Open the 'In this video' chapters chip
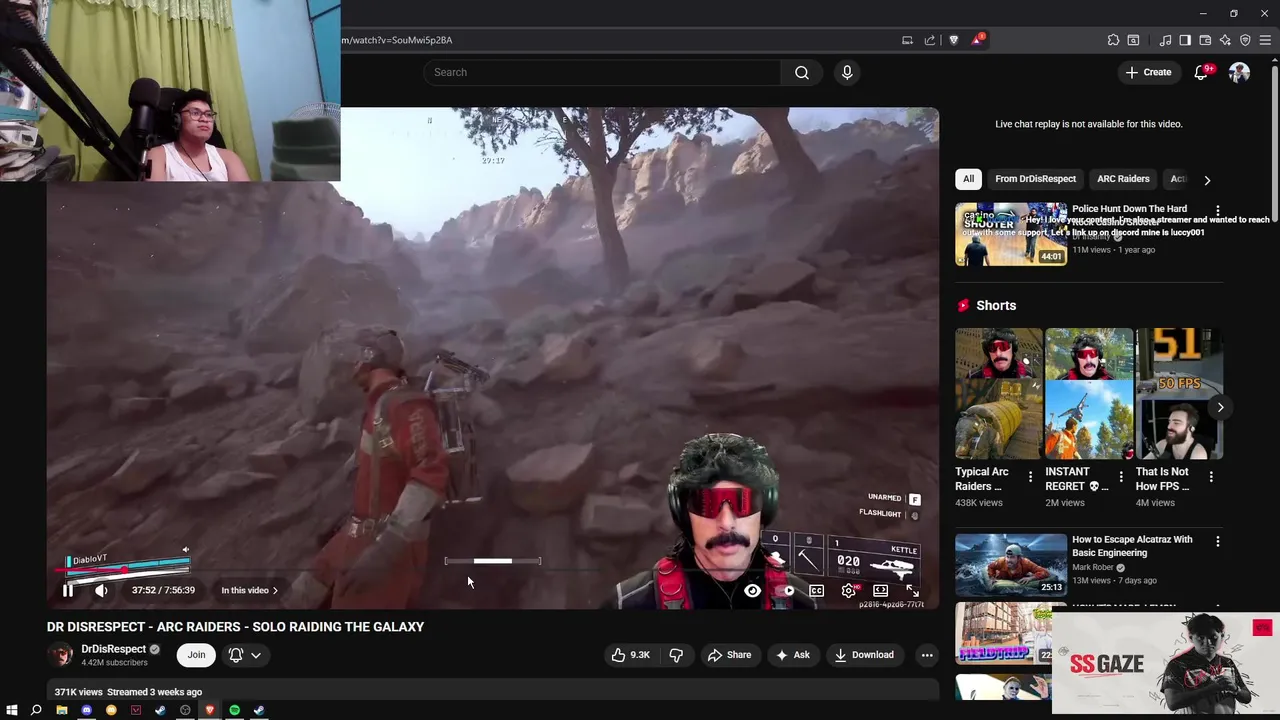The width and height of the screenshot is (1280, 720). [249, 590]
